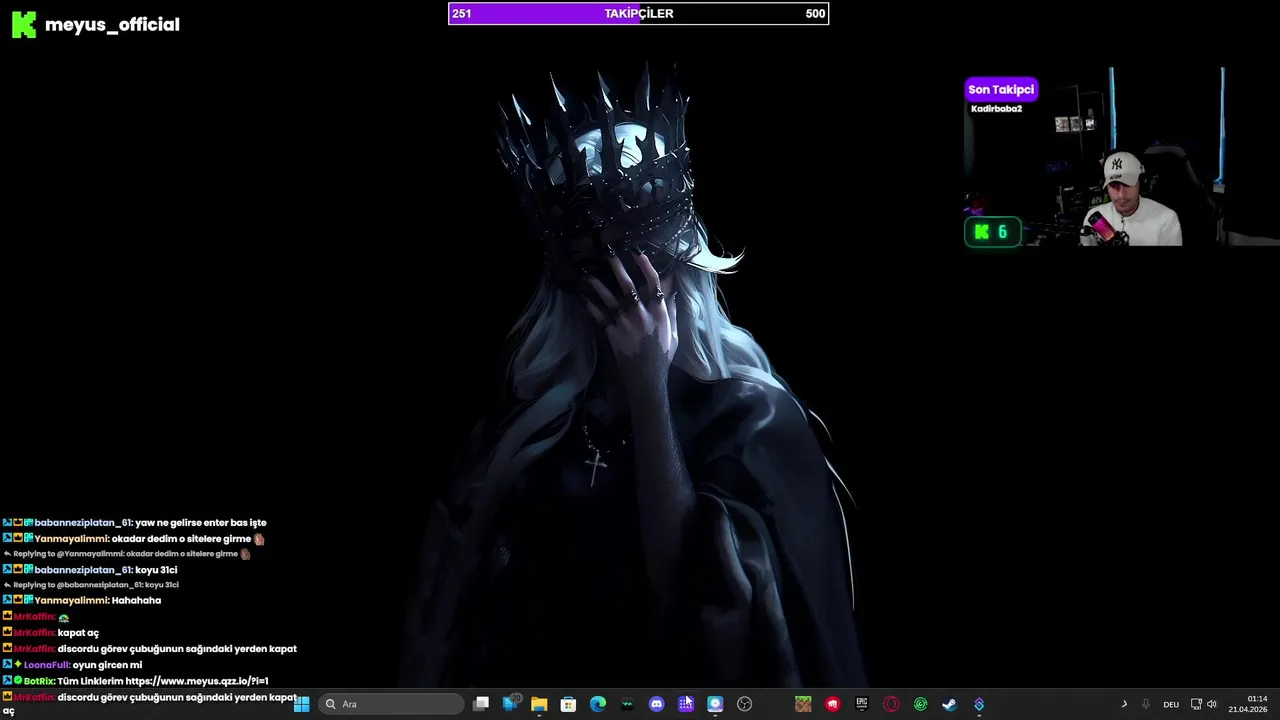
Task: Expand hidden system tray icons
Action: point(1124,704)
